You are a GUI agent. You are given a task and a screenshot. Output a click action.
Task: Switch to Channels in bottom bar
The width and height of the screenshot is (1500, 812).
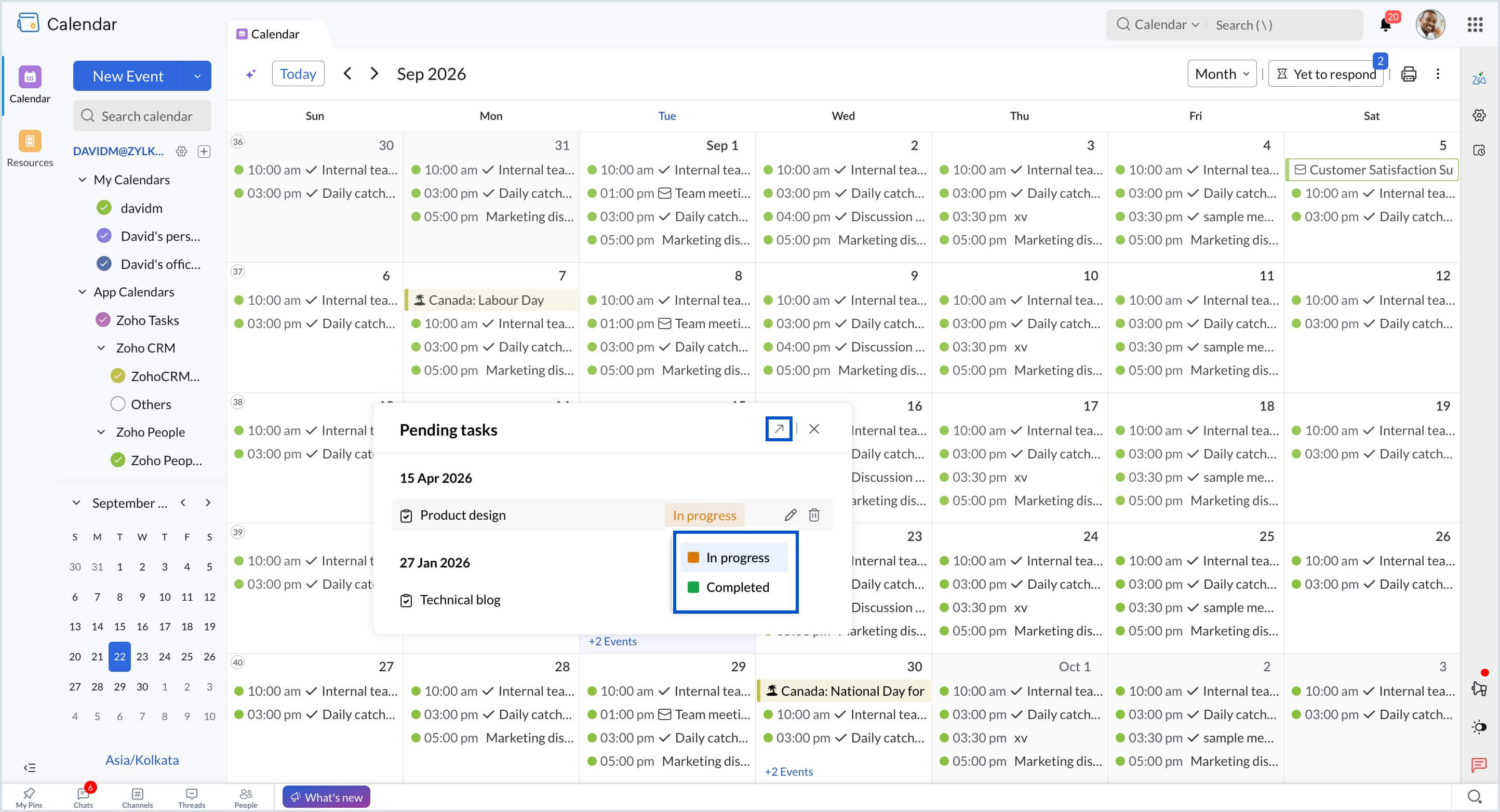[138, 797]
